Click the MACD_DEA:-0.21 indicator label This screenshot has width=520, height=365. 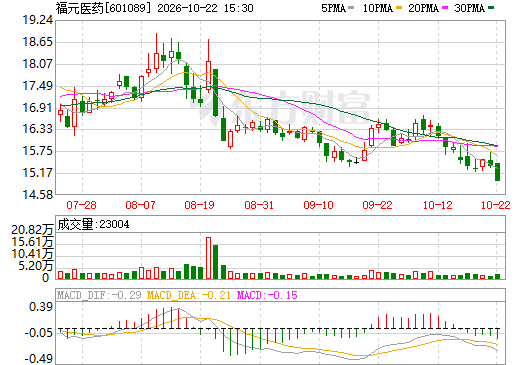point(189,295)
